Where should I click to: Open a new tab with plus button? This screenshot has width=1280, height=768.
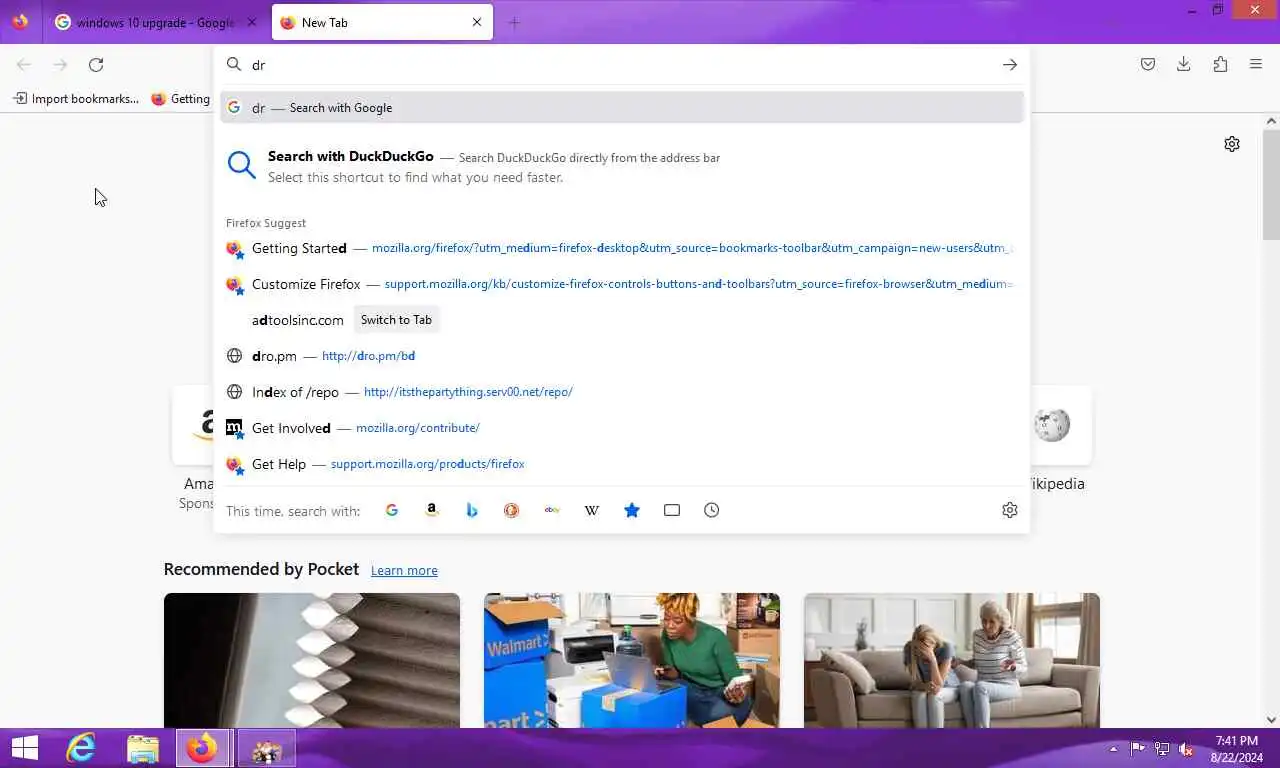514,23
